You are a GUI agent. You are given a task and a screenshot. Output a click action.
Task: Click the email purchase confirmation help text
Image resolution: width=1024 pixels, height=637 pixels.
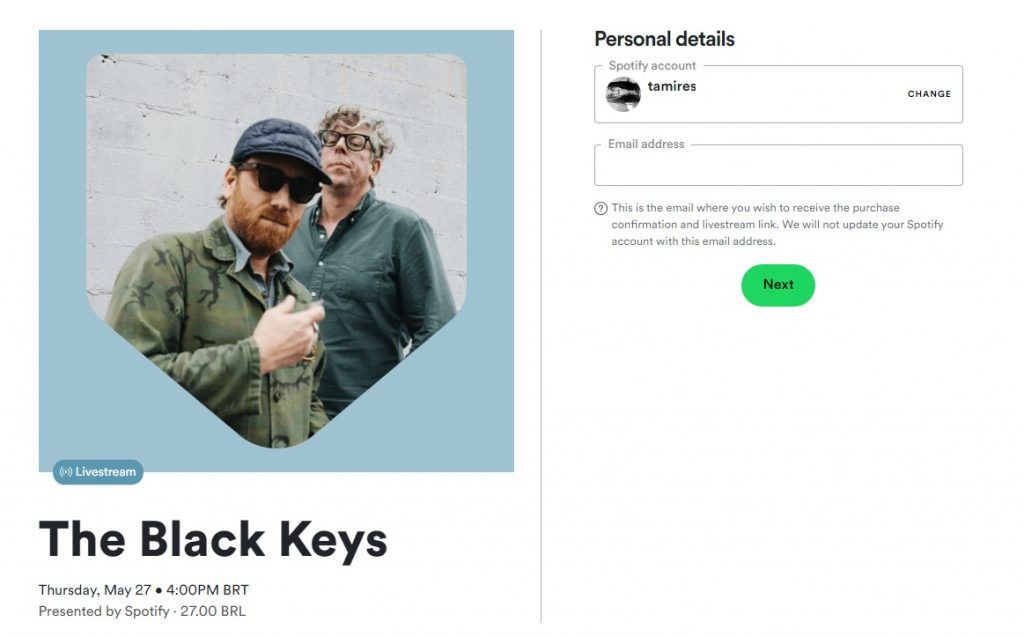(x=777, y=224)
